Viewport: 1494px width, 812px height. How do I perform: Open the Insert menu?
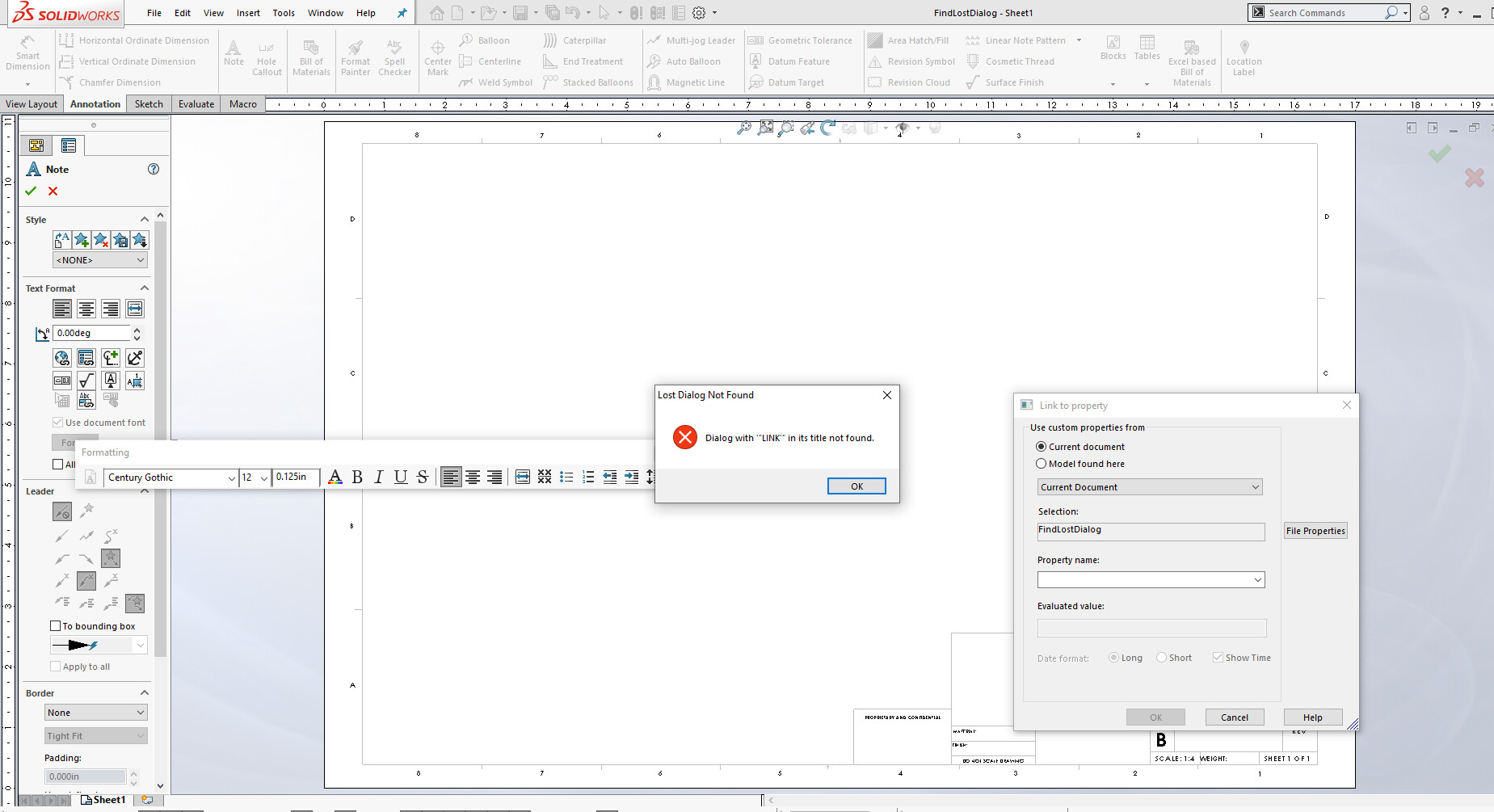[x=248, y=13]
